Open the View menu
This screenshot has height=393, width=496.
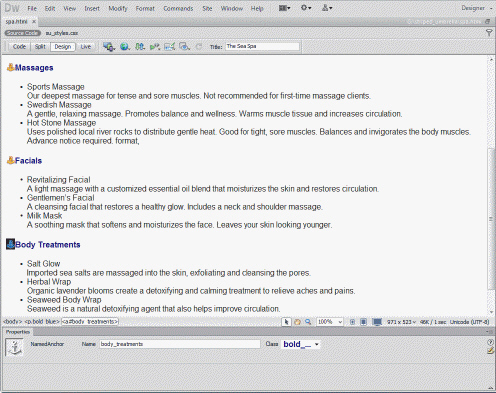(69, 8)
